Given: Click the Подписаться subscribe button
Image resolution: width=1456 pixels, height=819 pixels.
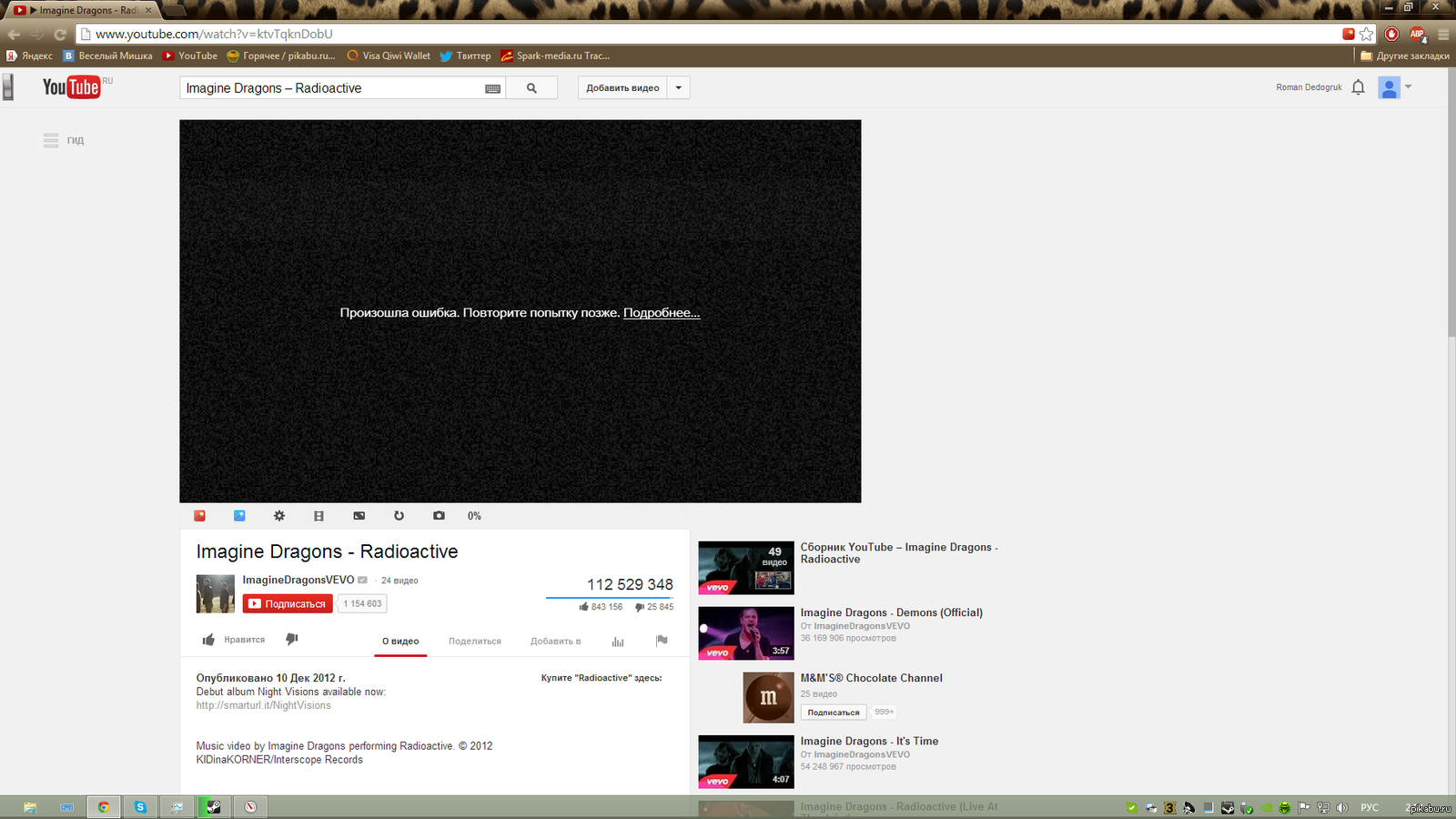Looking at the screenshot, I should 288,603.
